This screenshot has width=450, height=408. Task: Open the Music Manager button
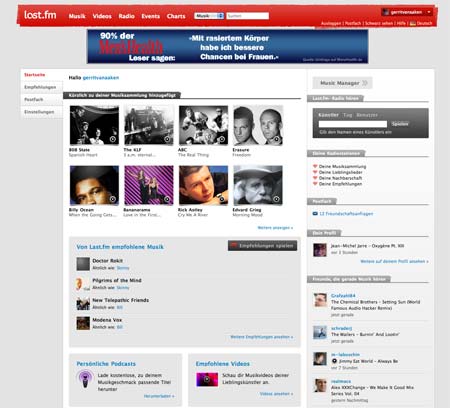pos(342,83)
